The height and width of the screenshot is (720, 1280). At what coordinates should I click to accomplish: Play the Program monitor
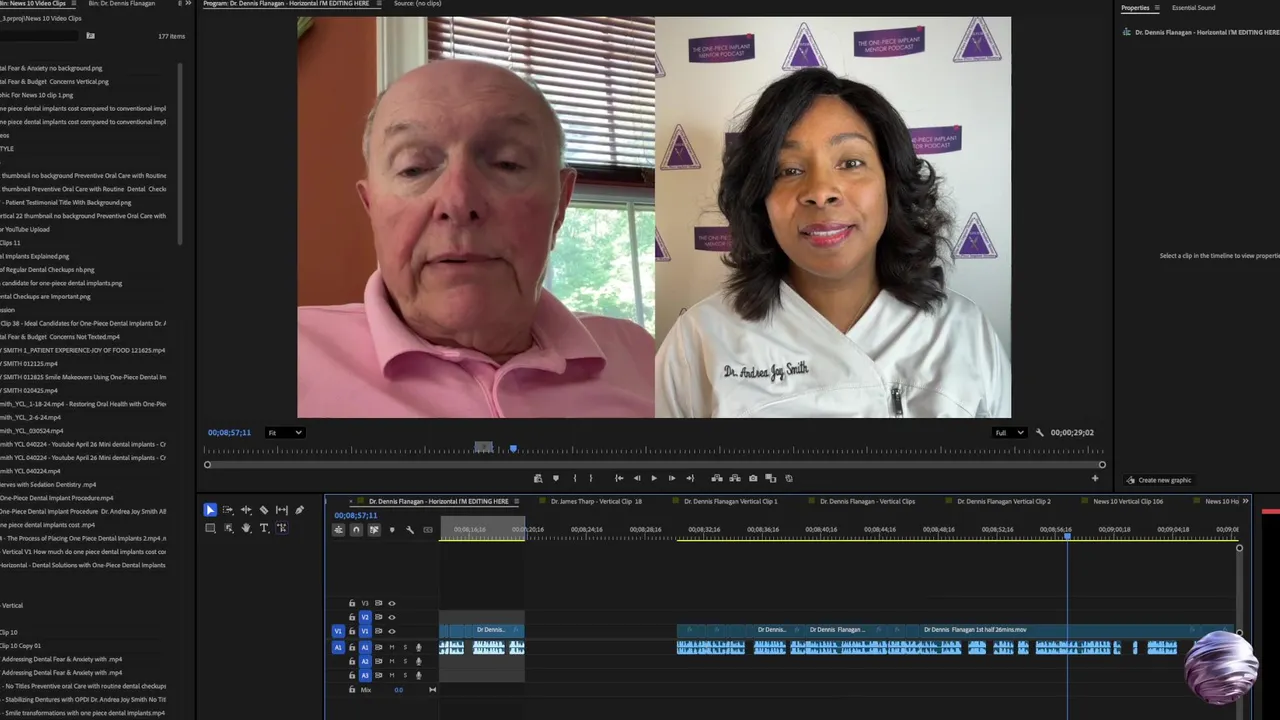(654, 478)
